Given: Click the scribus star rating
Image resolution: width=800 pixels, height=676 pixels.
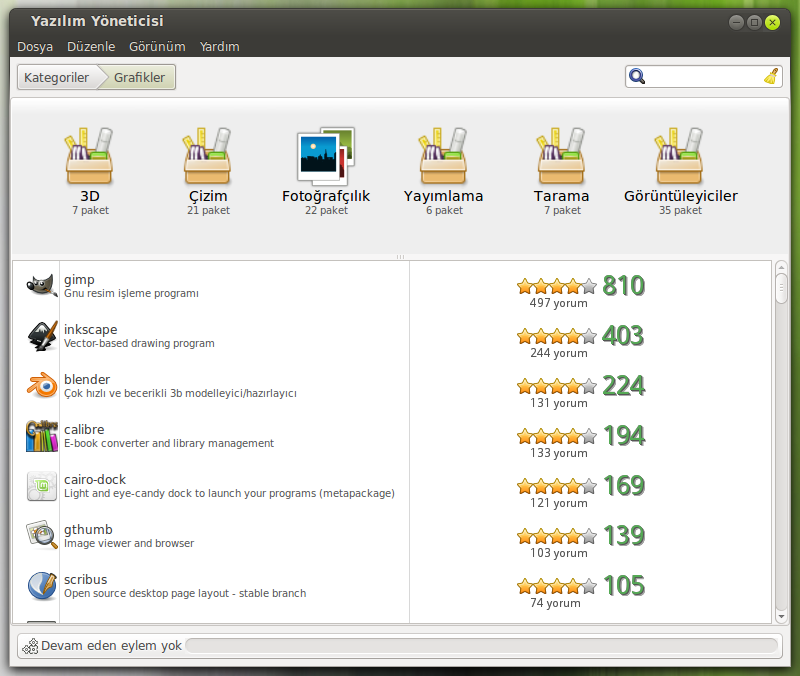Looking at the screenshot, I should (557, 586).
